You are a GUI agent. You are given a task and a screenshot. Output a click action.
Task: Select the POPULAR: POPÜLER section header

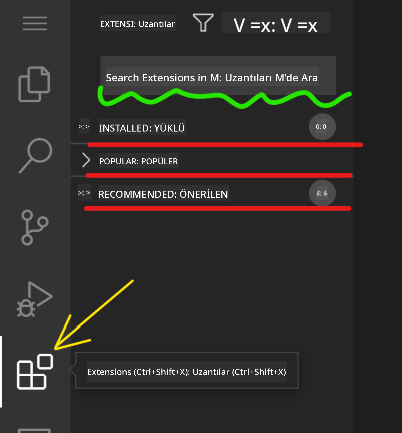138,161
